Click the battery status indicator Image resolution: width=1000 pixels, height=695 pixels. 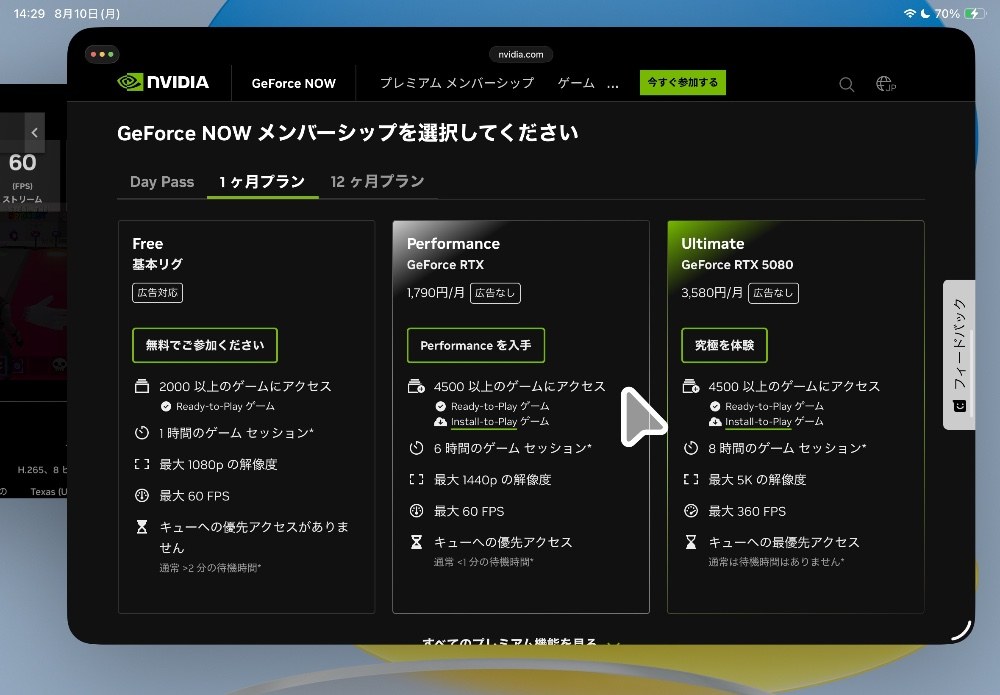click(975, 13)
